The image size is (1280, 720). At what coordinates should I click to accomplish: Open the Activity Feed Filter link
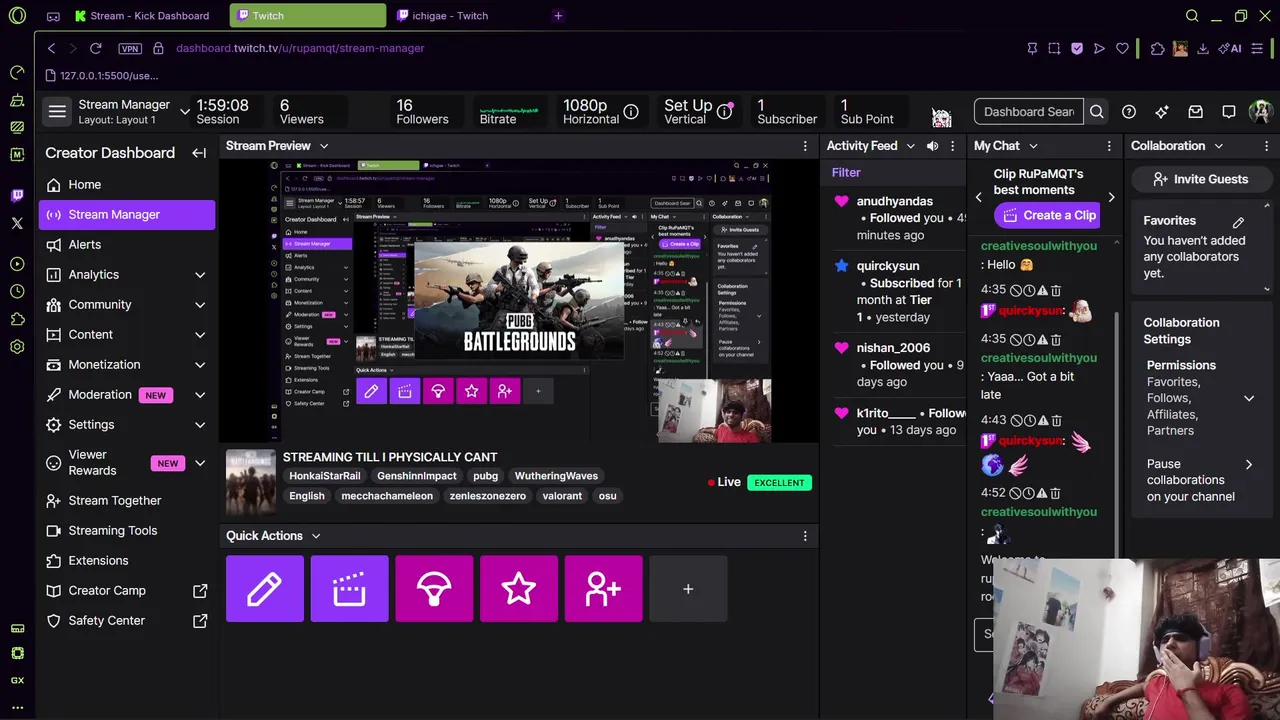click(x=846, y=173)
